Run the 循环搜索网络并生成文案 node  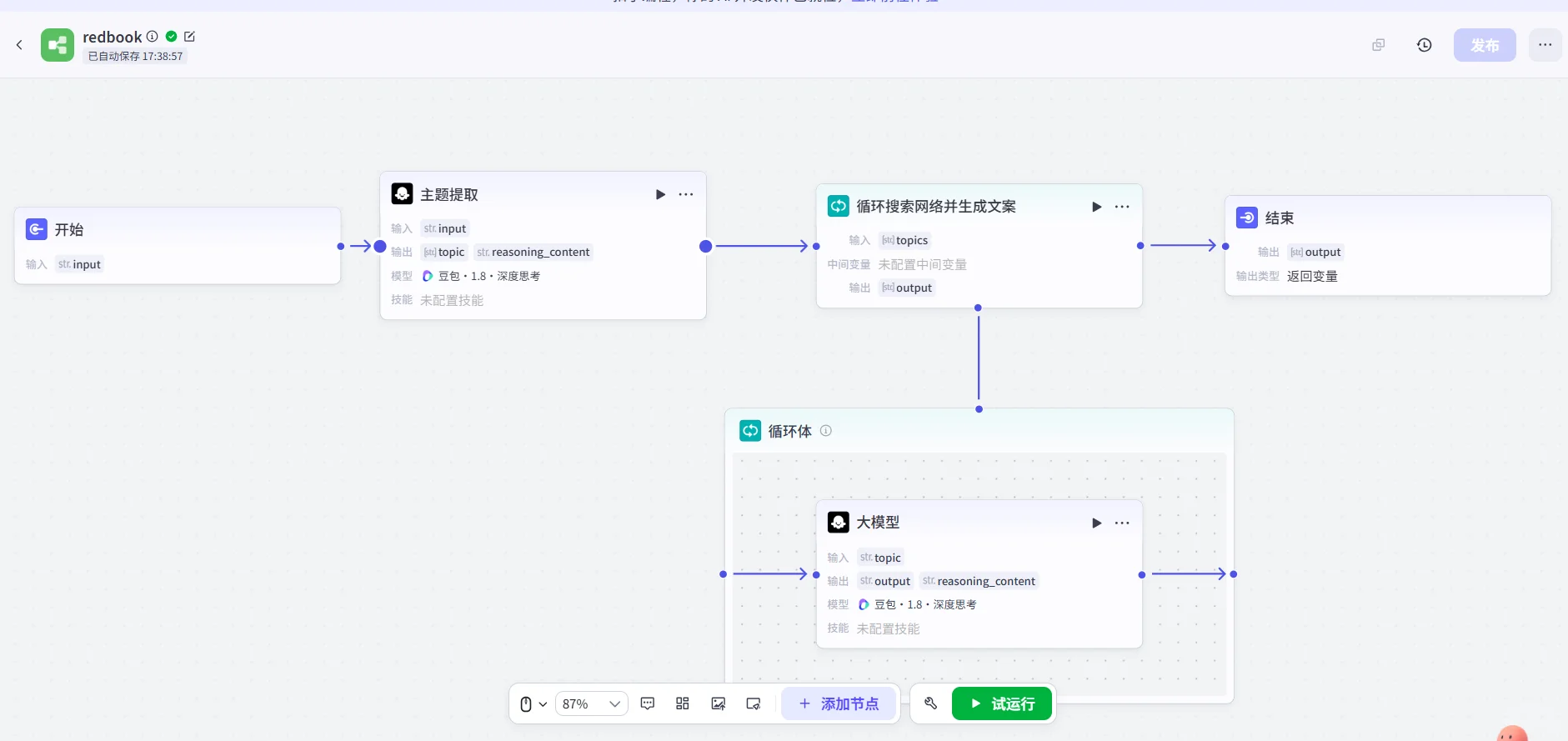click(1097, 207)
